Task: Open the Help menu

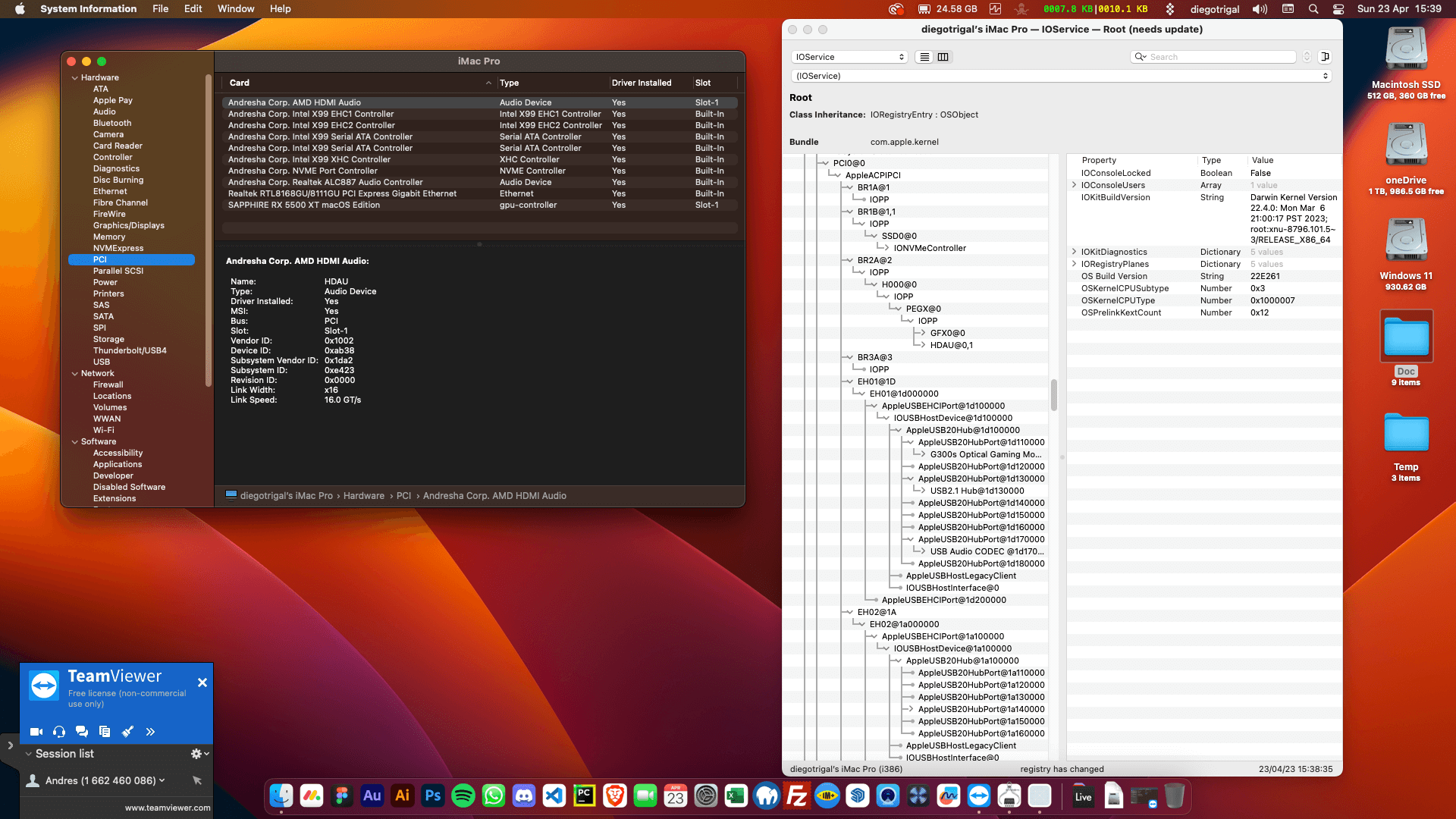Action: 280,9
